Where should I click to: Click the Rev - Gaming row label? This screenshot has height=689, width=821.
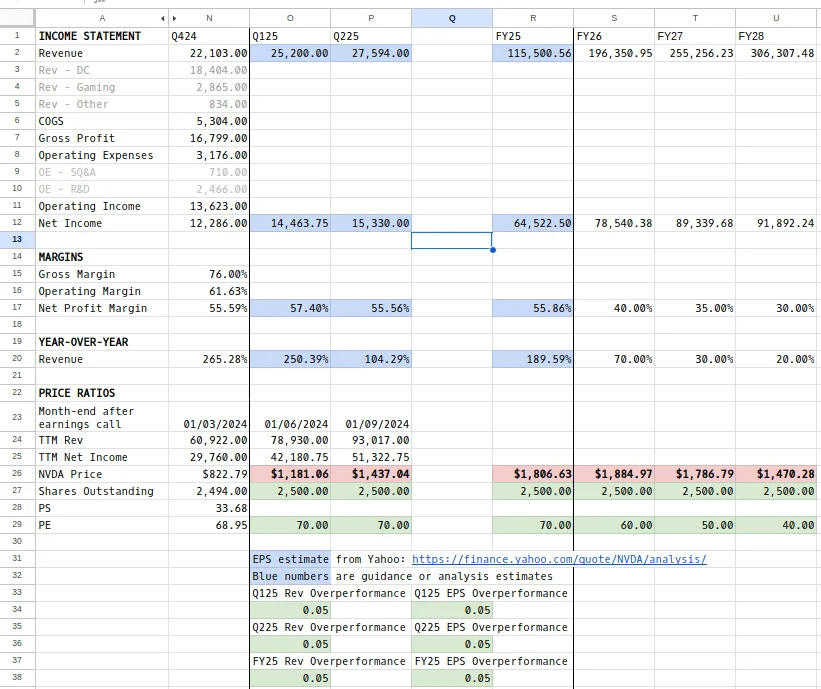pos(102,87)
